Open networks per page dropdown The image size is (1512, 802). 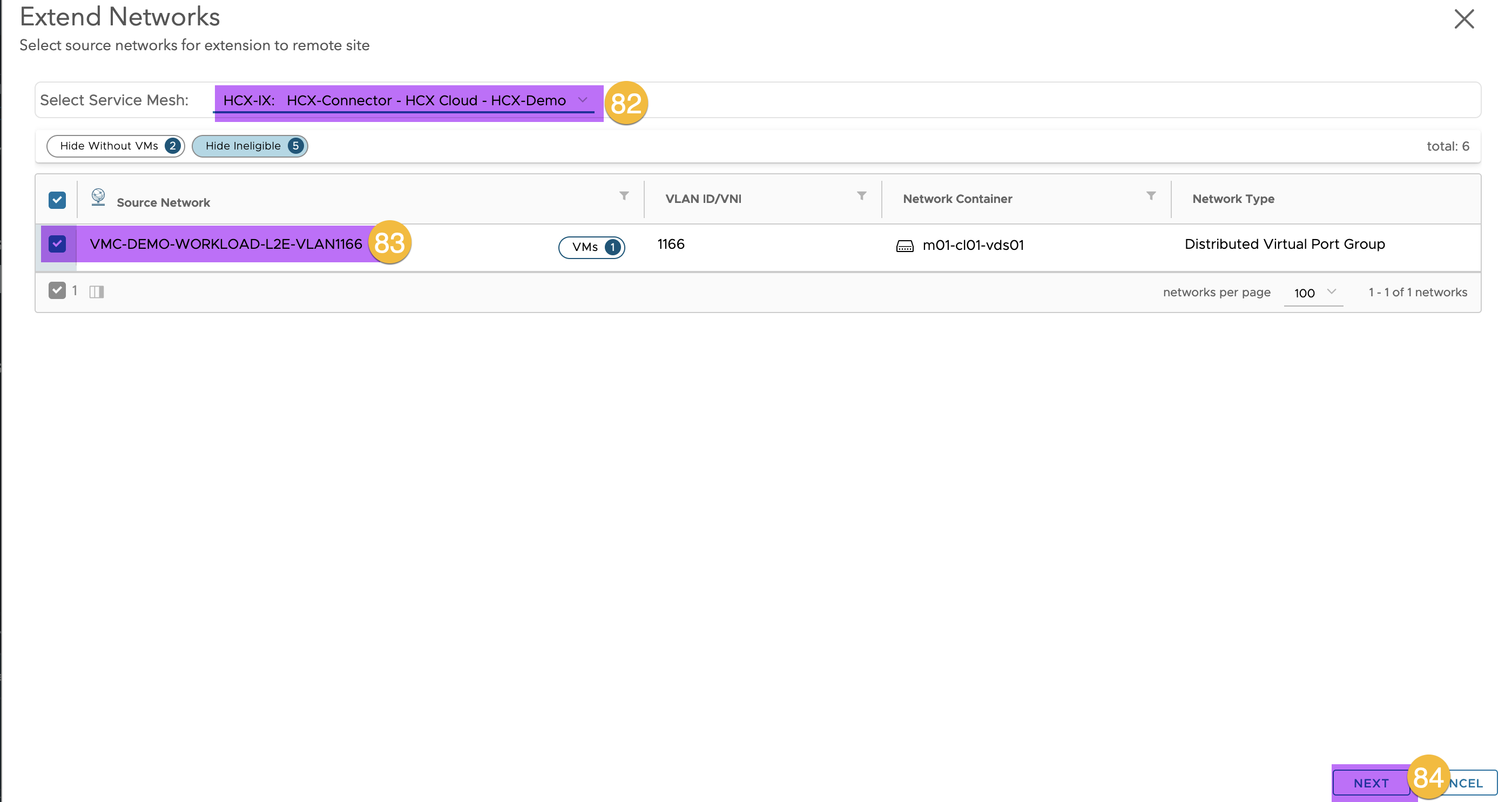click(x=1314, y=293)
